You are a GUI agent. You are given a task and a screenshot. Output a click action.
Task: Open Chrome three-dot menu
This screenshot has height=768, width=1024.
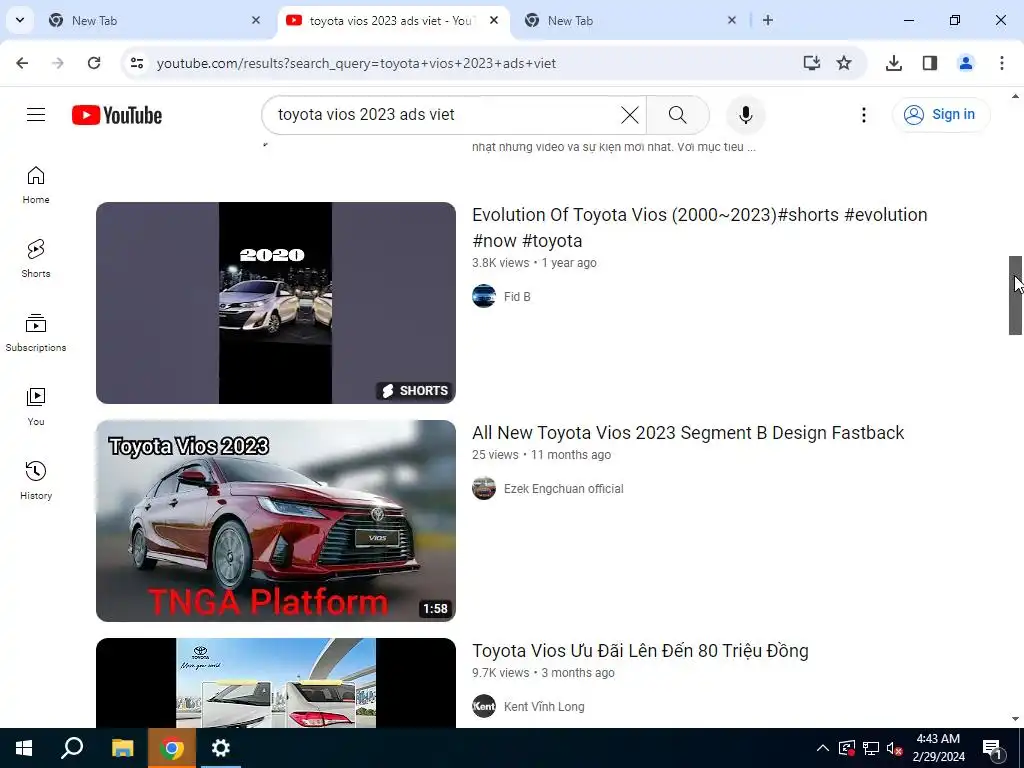1001,63
